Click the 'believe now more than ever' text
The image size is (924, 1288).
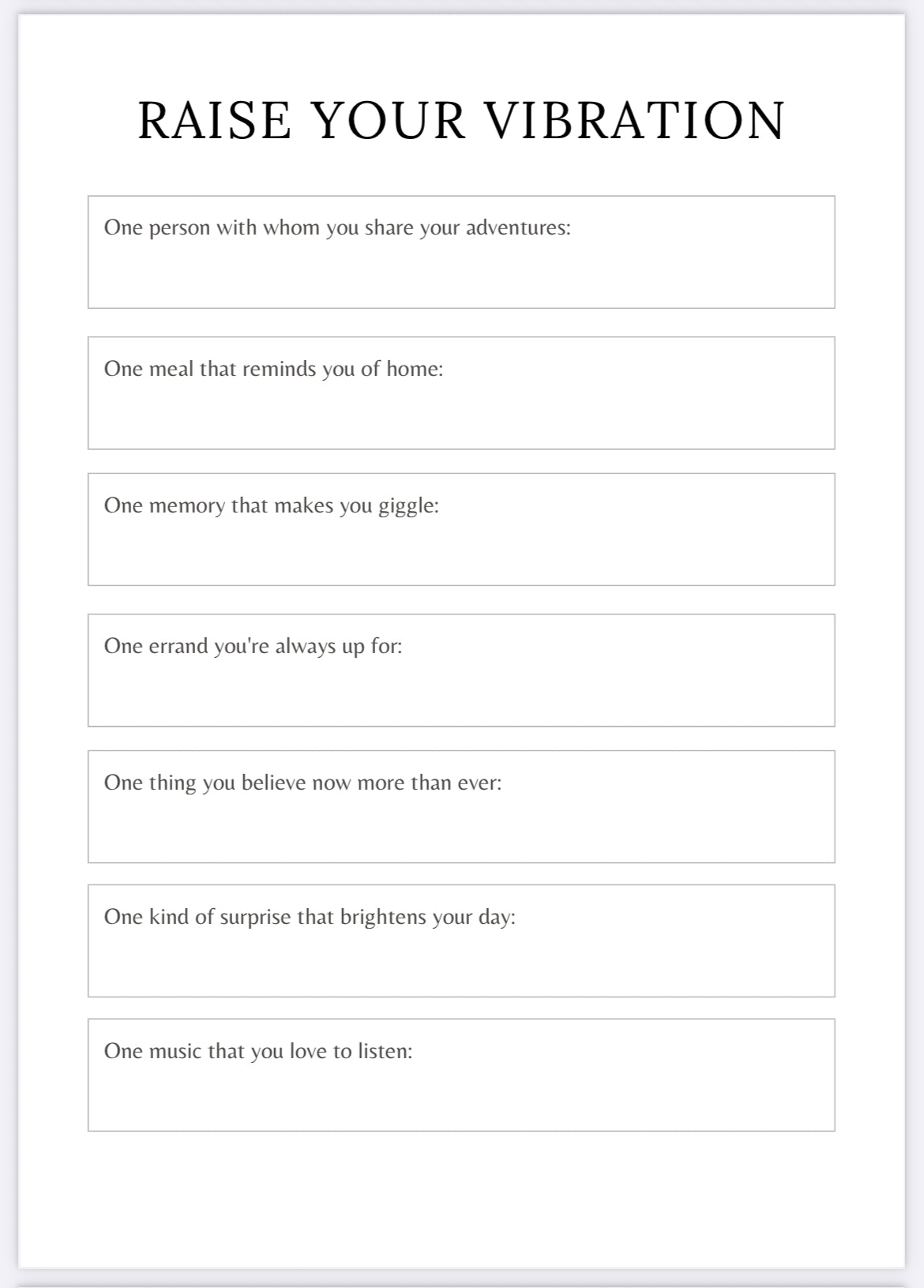(302, 783)
